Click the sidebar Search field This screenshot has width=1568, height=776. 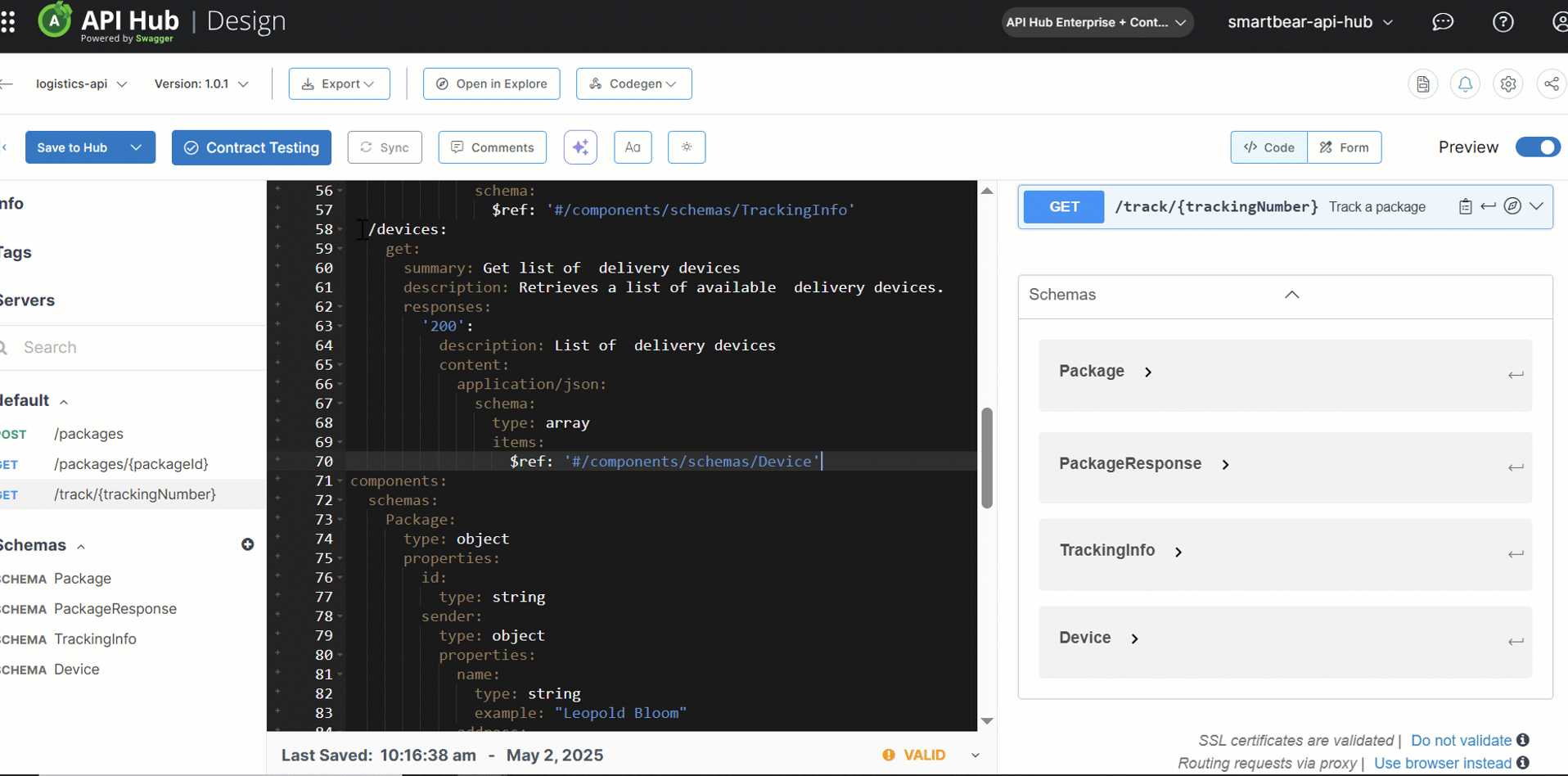(x=133, y=347)
